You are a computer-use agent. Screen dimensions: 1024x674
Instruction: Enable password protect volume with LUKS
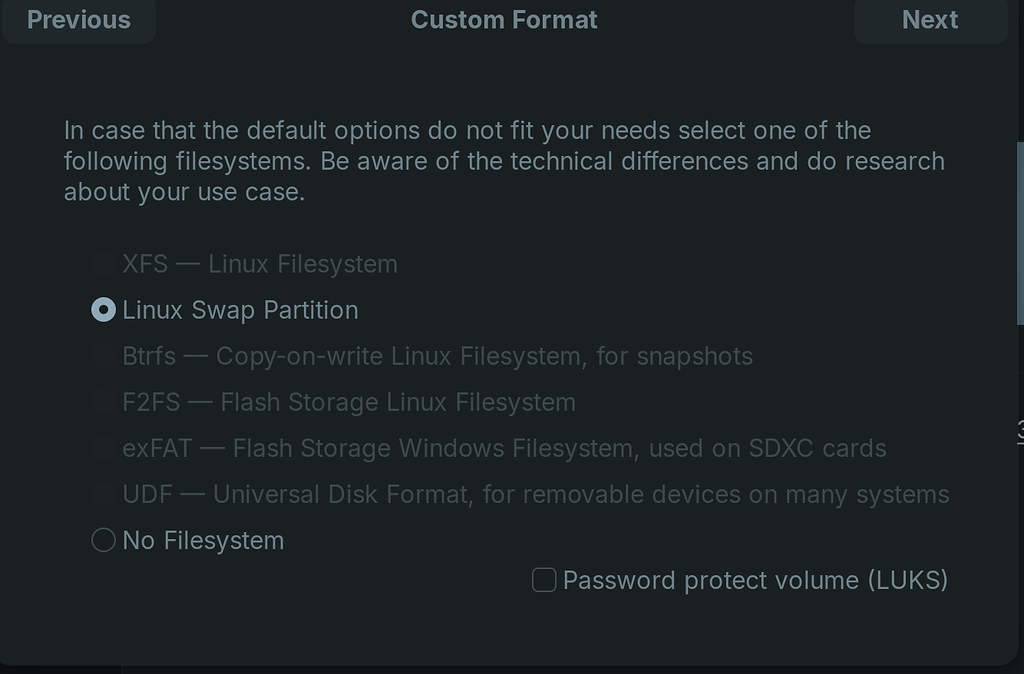544,580
